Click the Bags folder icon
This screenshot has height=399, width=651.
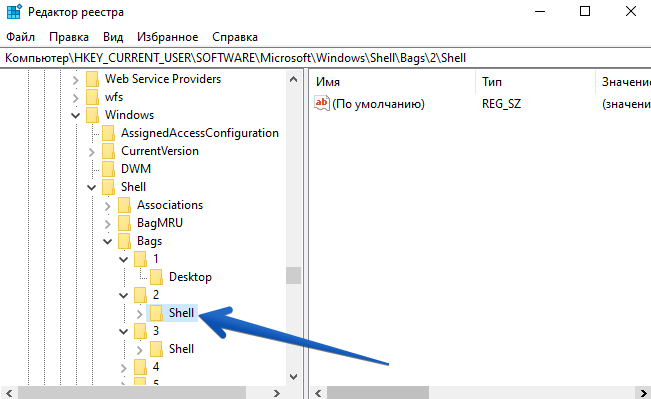(x=125, y=241)
